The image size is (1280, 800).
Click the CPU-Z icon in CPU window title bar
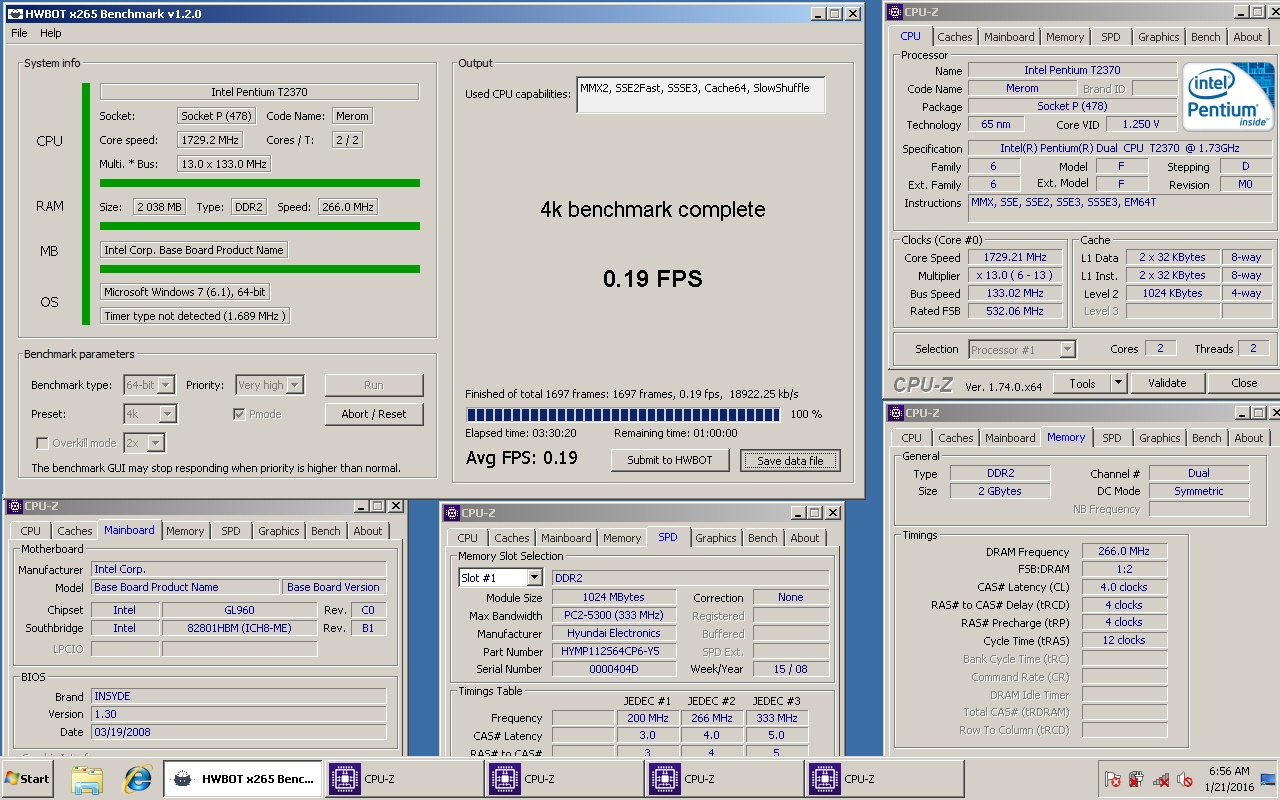click(x=894, y=12)
